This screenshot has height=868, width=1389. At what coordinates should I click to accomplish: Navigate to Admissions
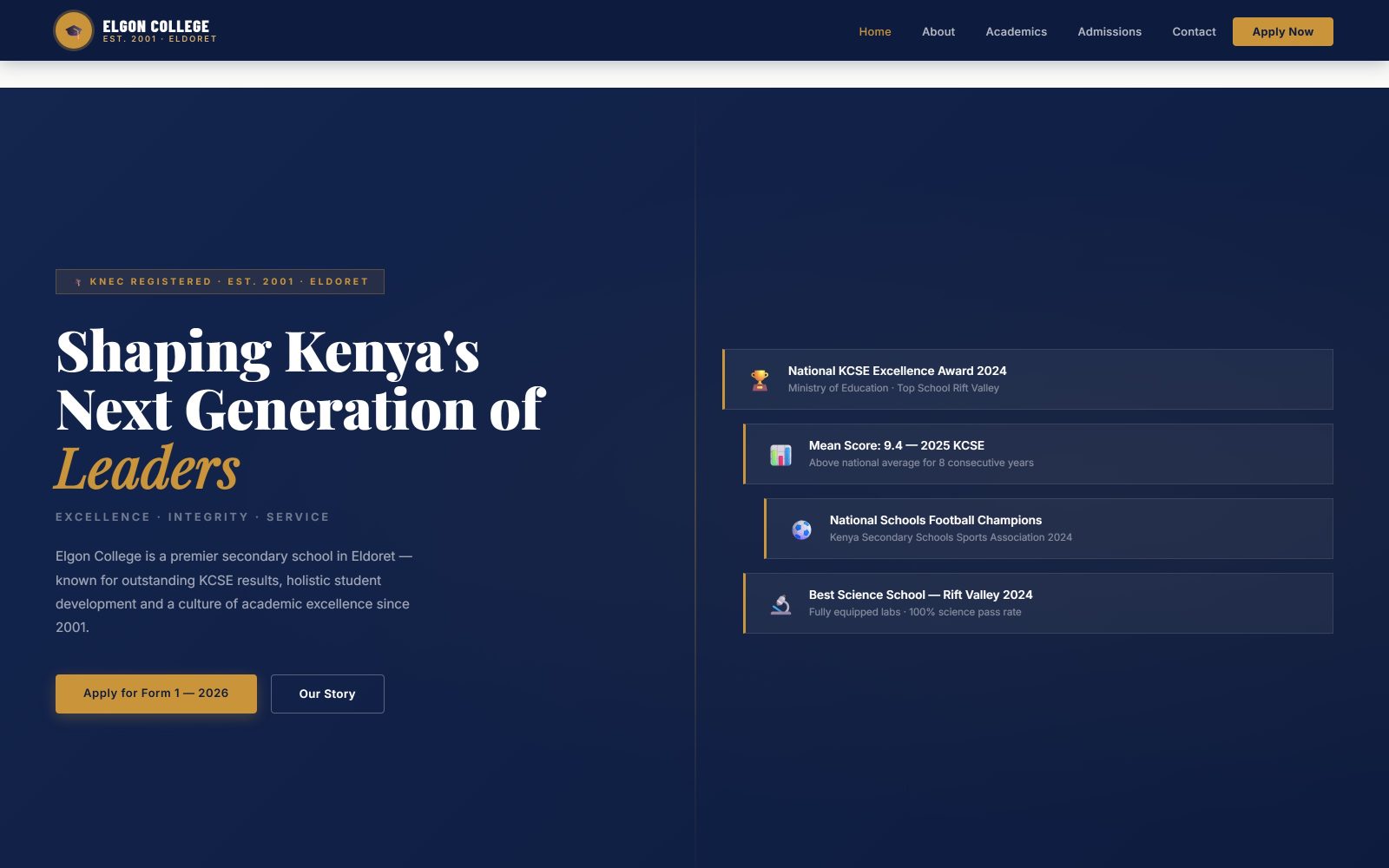pos(1109,31)
